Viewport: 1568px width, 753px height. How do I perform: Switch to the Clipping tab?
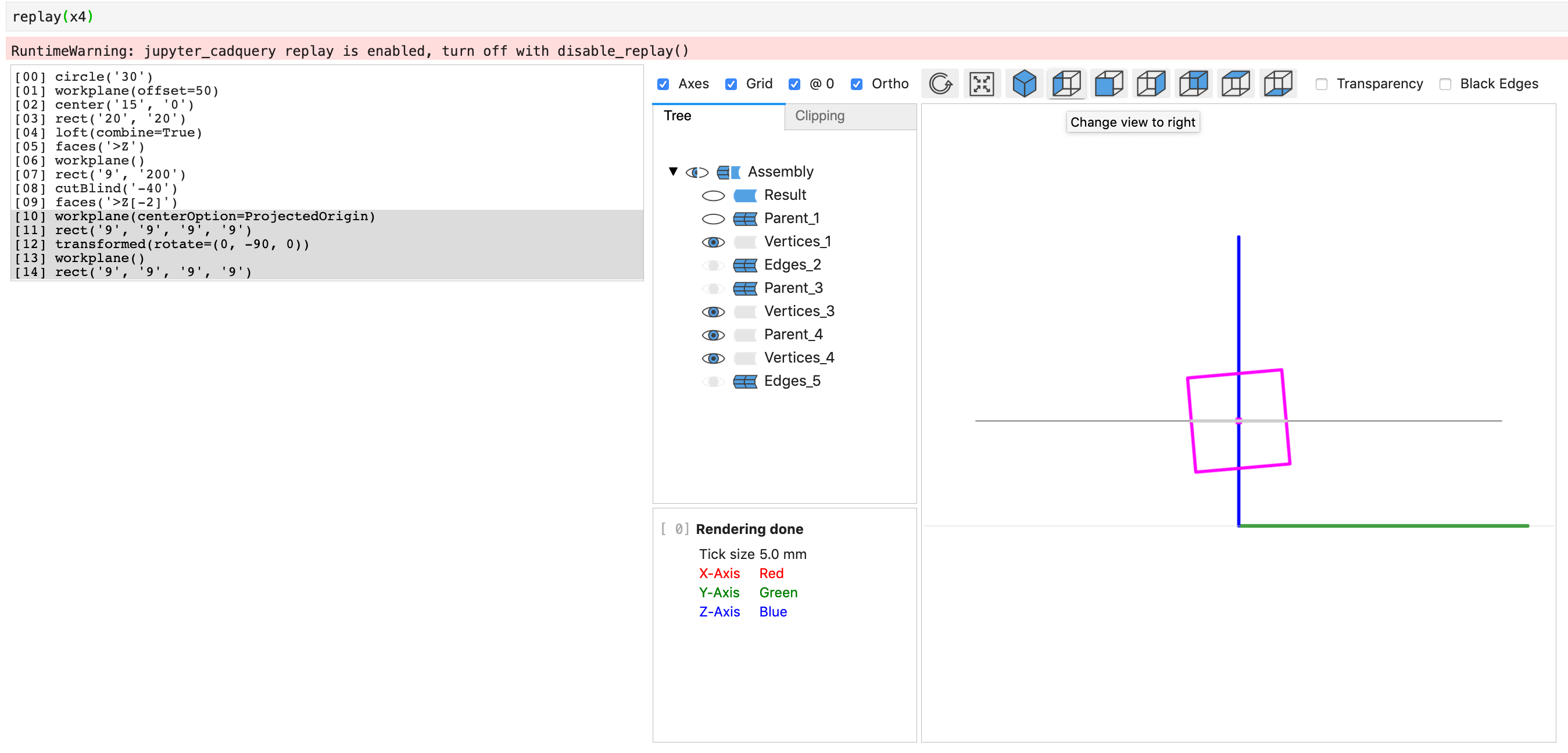819,116
